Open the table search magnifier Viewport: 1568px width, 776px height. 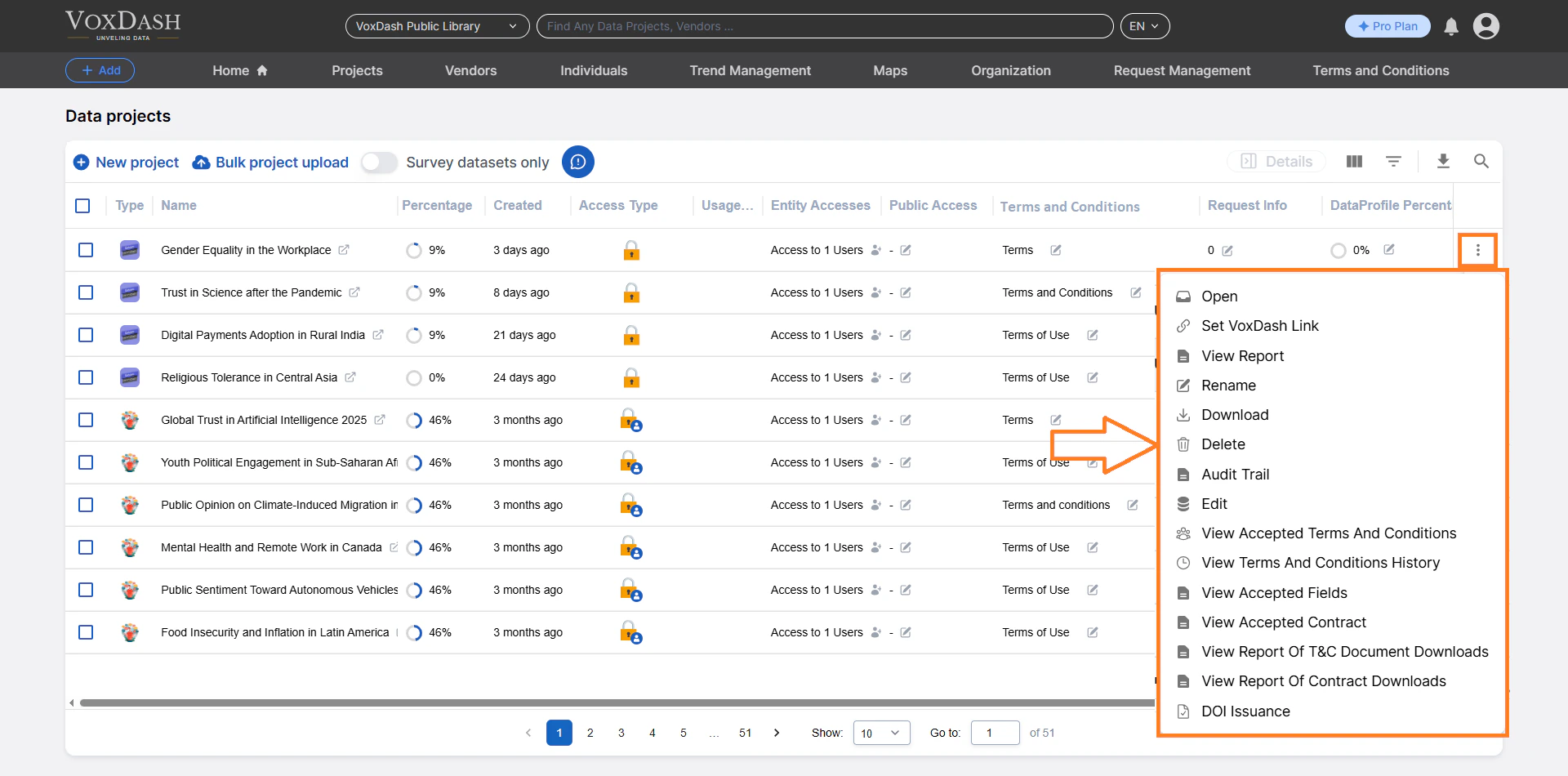1481,162
